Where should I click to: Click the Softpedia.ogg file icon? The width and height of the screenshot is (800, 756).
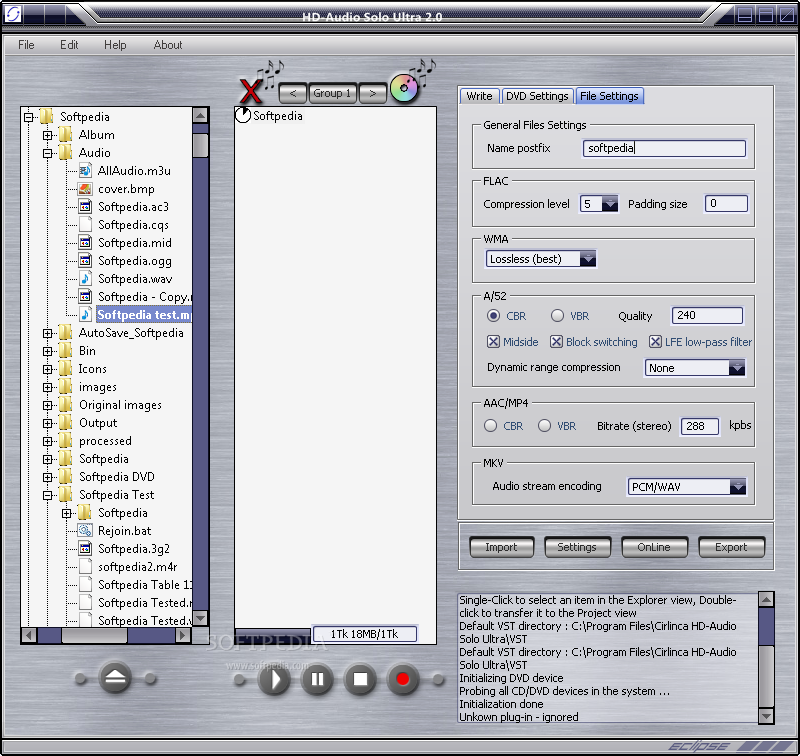point(85,261)
